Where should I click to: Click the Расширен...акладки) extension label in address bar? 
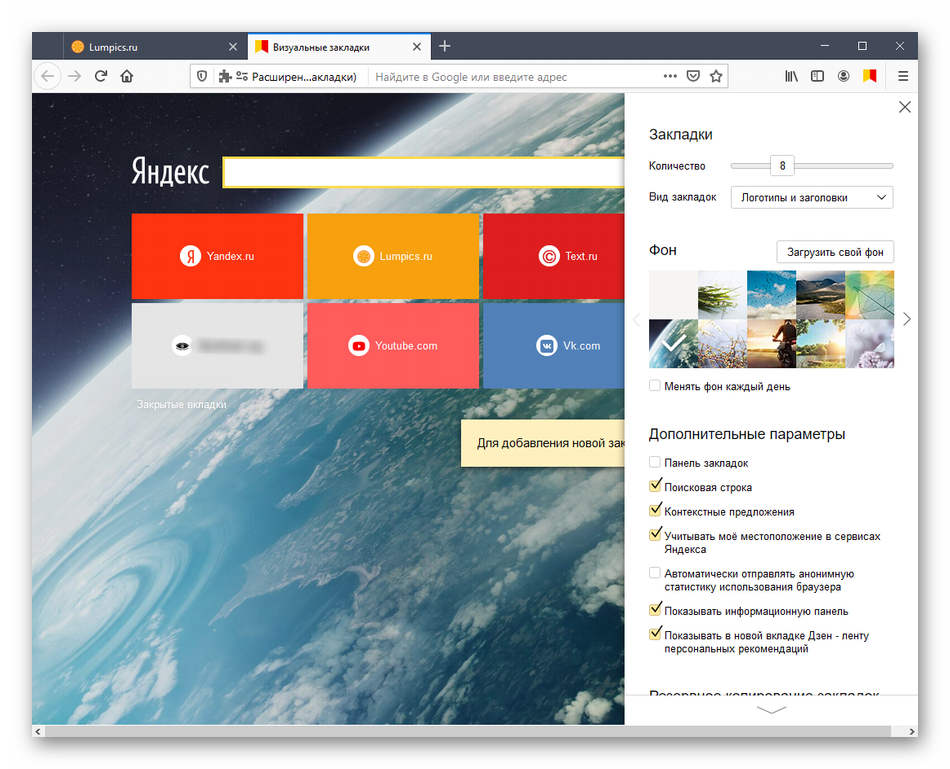304,77
